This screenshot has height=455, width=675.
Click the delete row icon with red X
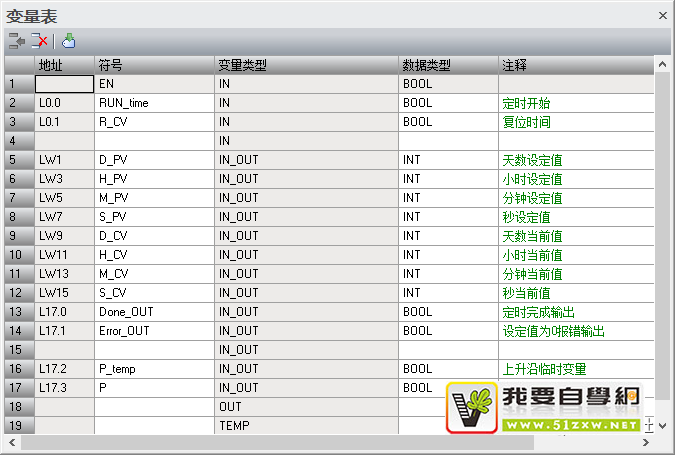39,41
